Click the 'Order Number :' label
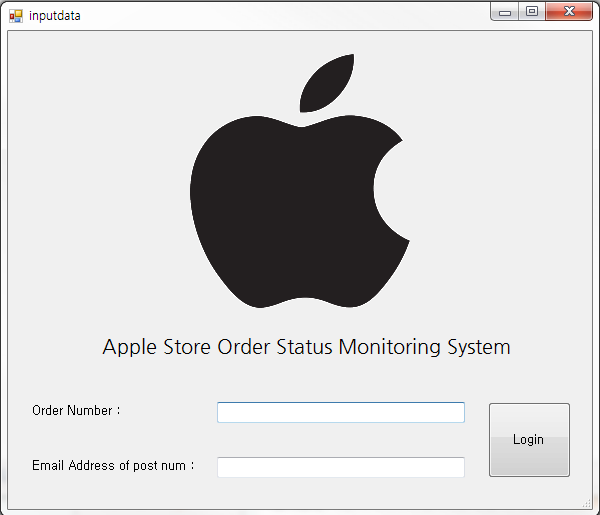Screen dimensions: 600x515 tap(76, 411)
